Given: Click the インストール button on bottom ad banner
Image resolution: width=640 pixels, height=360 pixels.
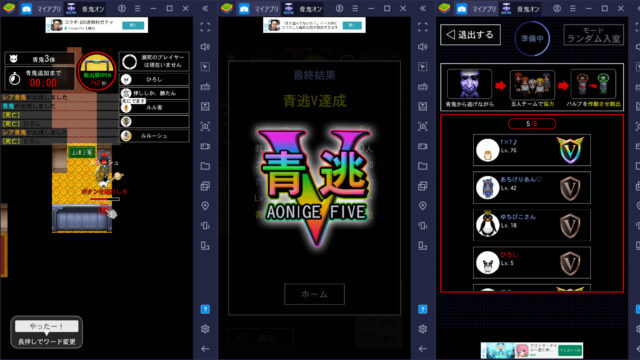Looking at the screenshot, I should coord(570,351).
